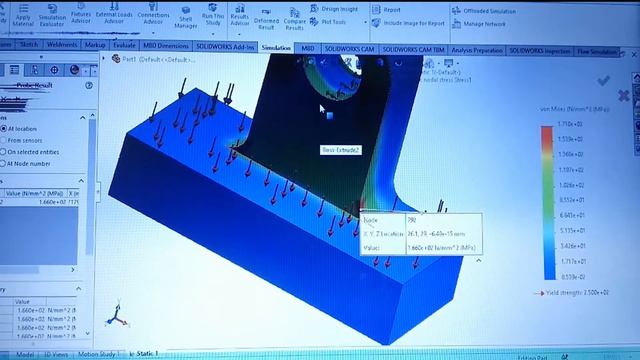Switch to the 3D Views tab

[56, 354]
